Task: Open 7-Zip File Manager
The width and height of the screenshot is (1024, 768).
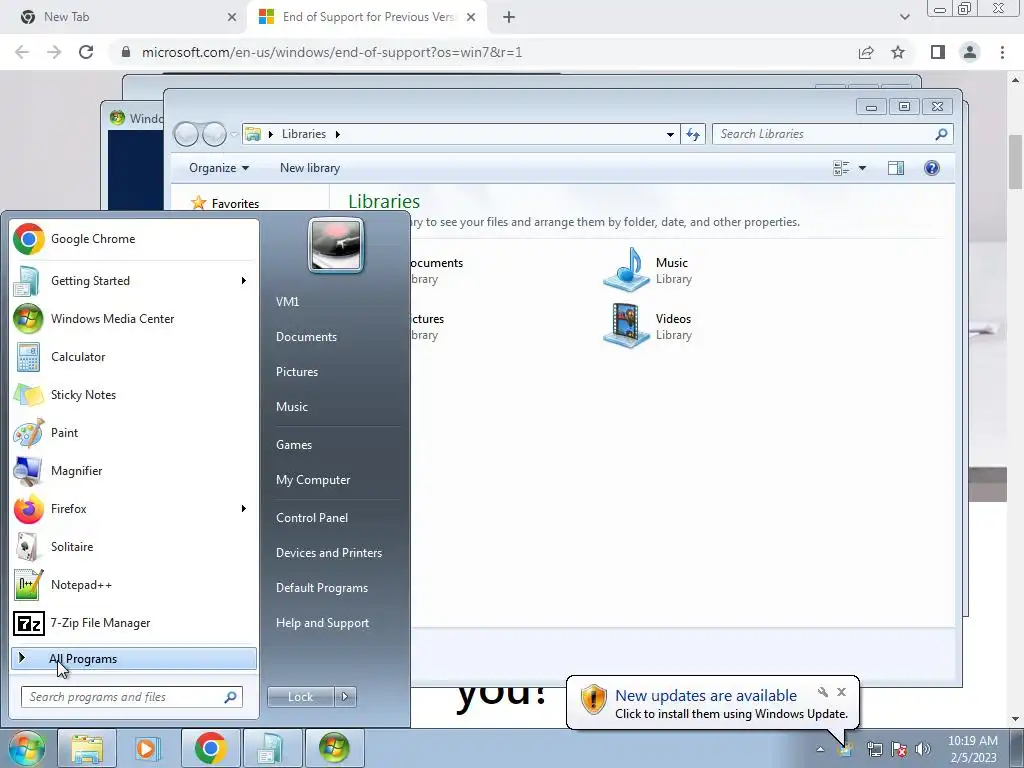Action: [x=134, y=623]
